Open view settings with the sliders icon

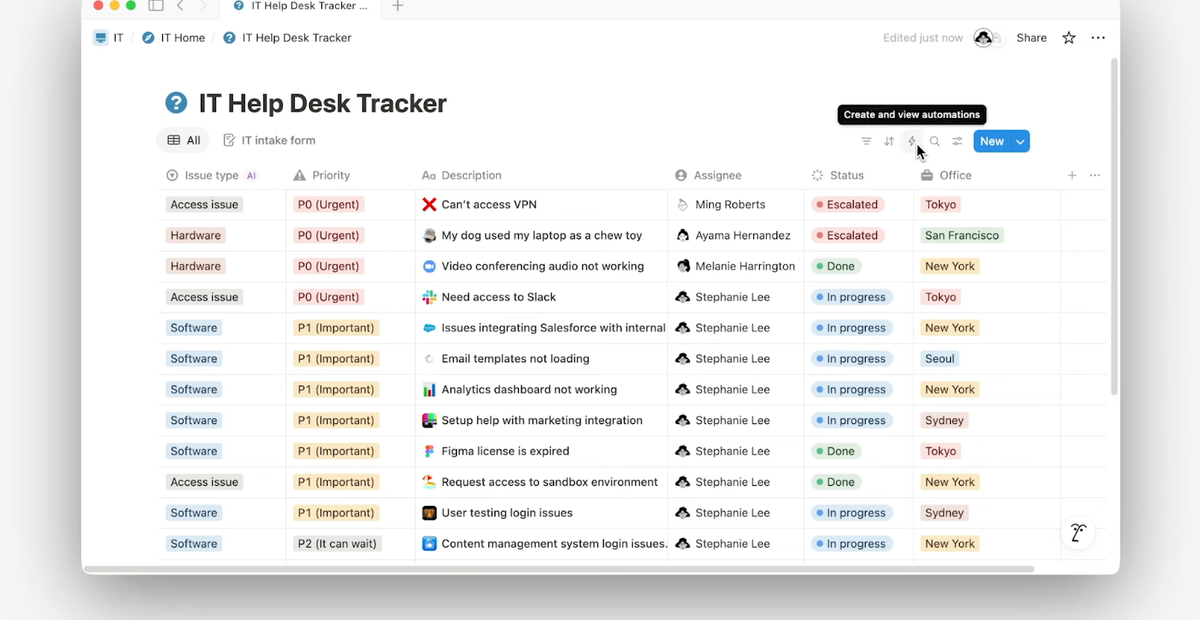pos(957,141)
